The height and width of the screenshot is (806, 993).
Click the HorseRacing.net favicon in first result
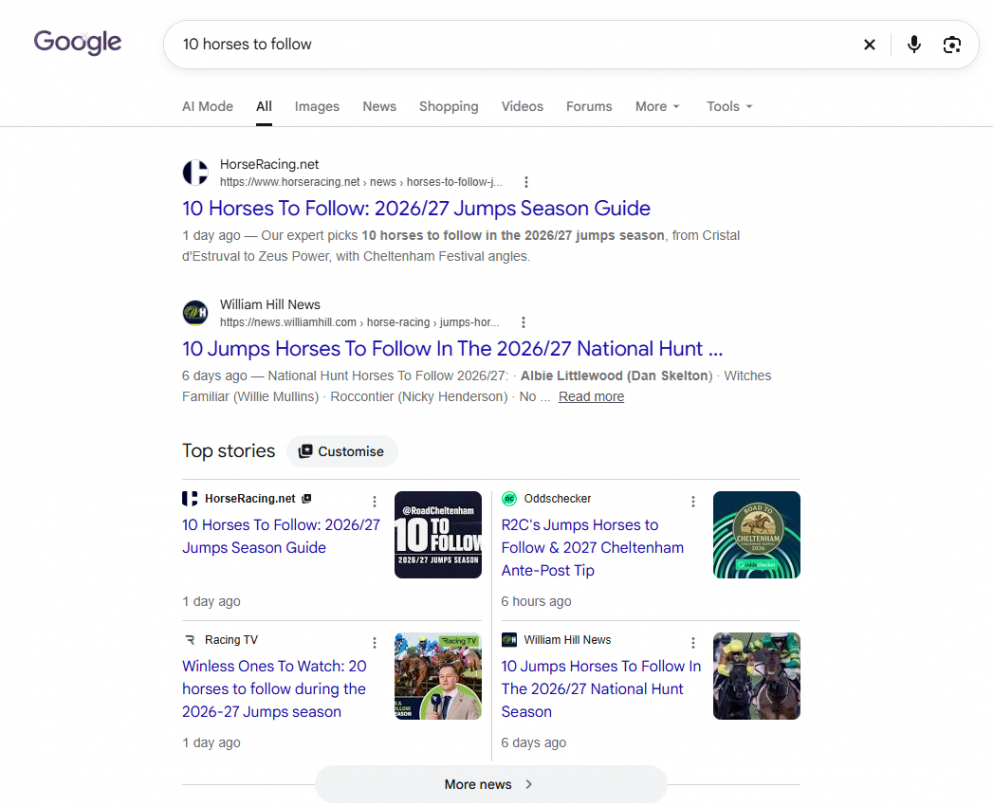pyautogui.click(x=195, y=172)
